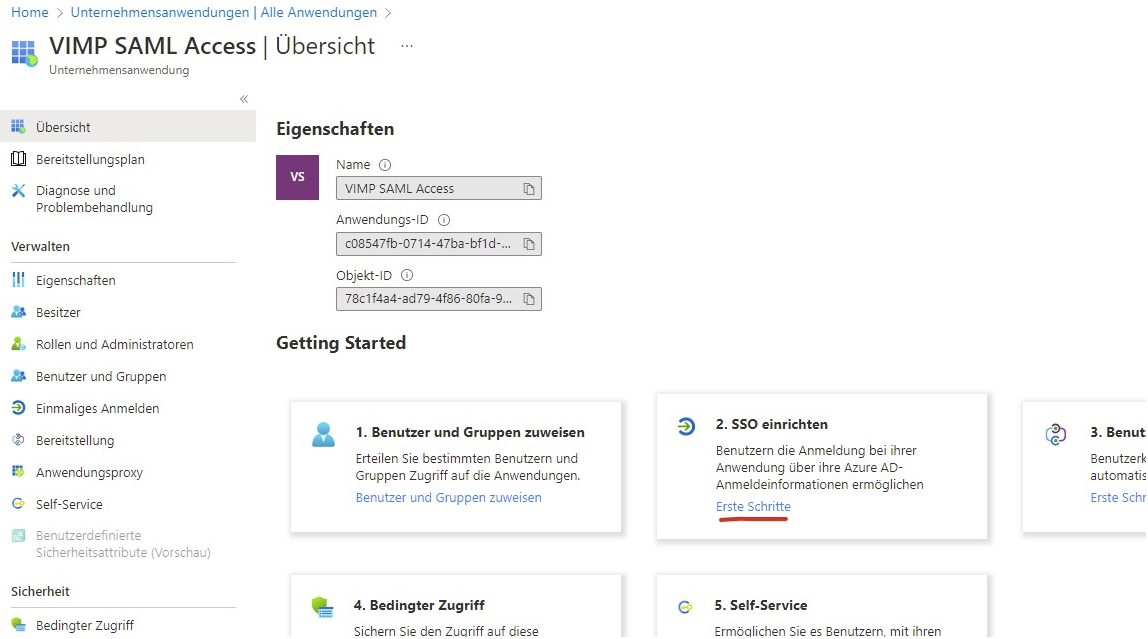
Task: Click the Anwendungs-ID field
Action: [x=439, y=244]
